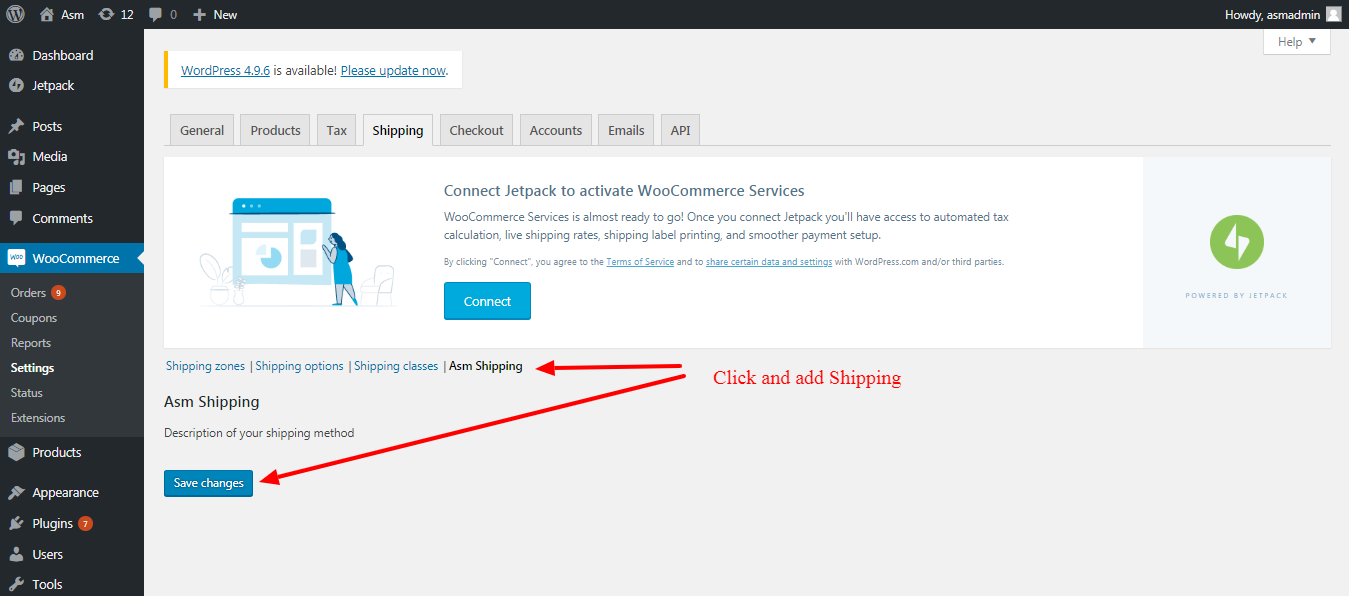Click the updates icon showing 12
1349x596 pixels.
106,14
